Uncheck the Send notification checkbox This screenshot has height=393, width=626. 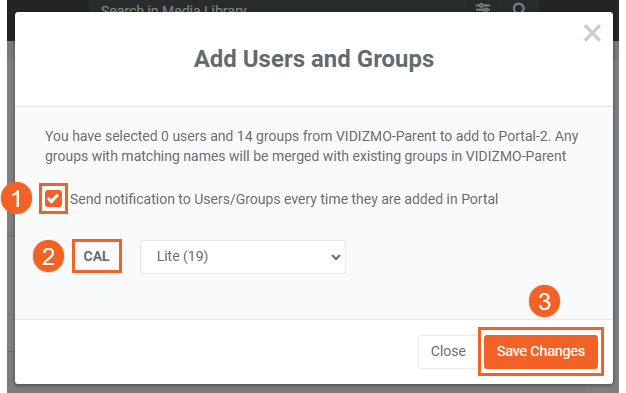coord(53,198)
